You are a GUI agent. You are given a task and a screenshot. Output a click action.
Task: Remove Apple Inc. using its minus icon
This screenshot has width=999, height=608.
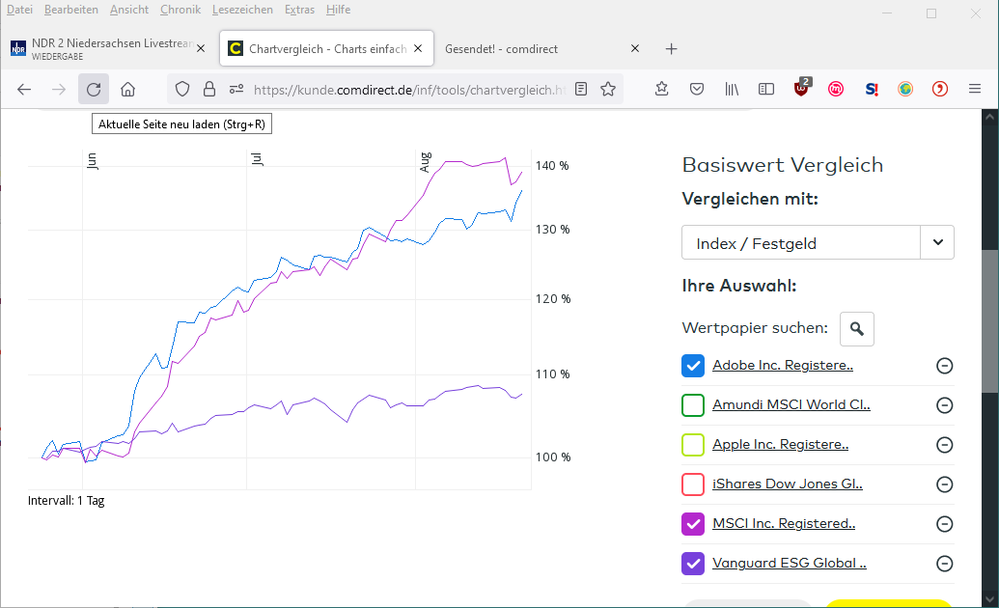tap(944, 445)
